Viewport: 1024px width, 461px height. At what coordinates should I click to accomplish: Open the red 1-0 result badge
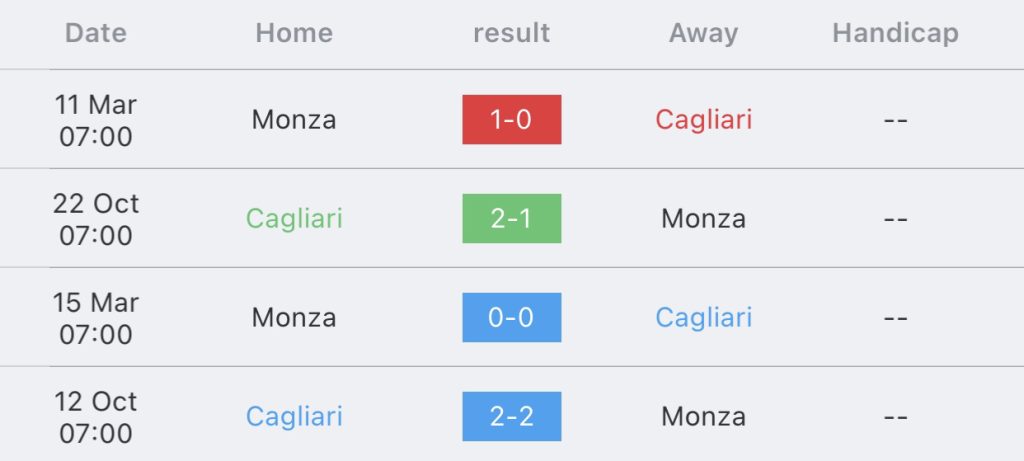511,120
